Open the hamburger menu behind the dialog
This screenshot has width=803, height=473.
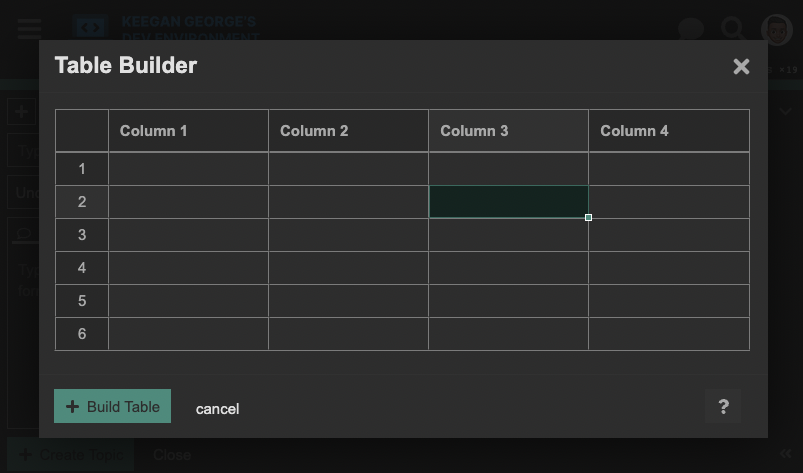(x=29, y=29)
